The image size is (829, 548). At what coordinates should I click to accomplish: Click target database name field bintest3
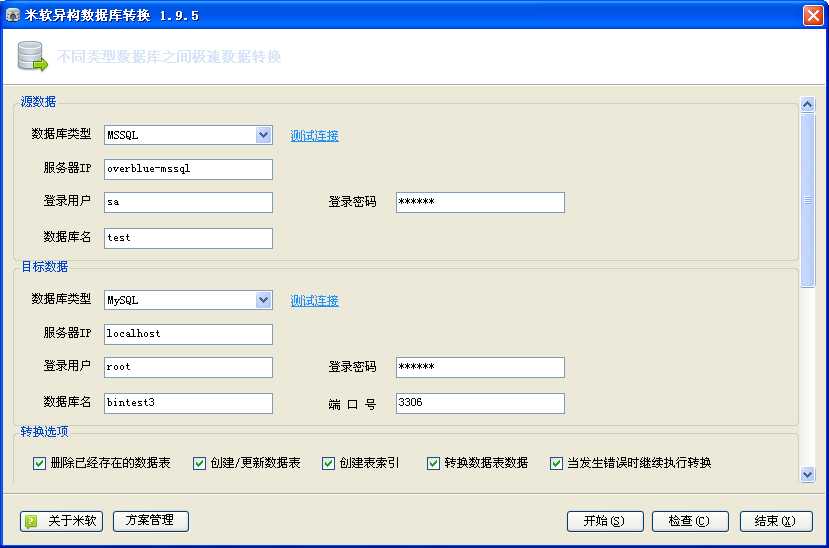(x=188, y=403)
